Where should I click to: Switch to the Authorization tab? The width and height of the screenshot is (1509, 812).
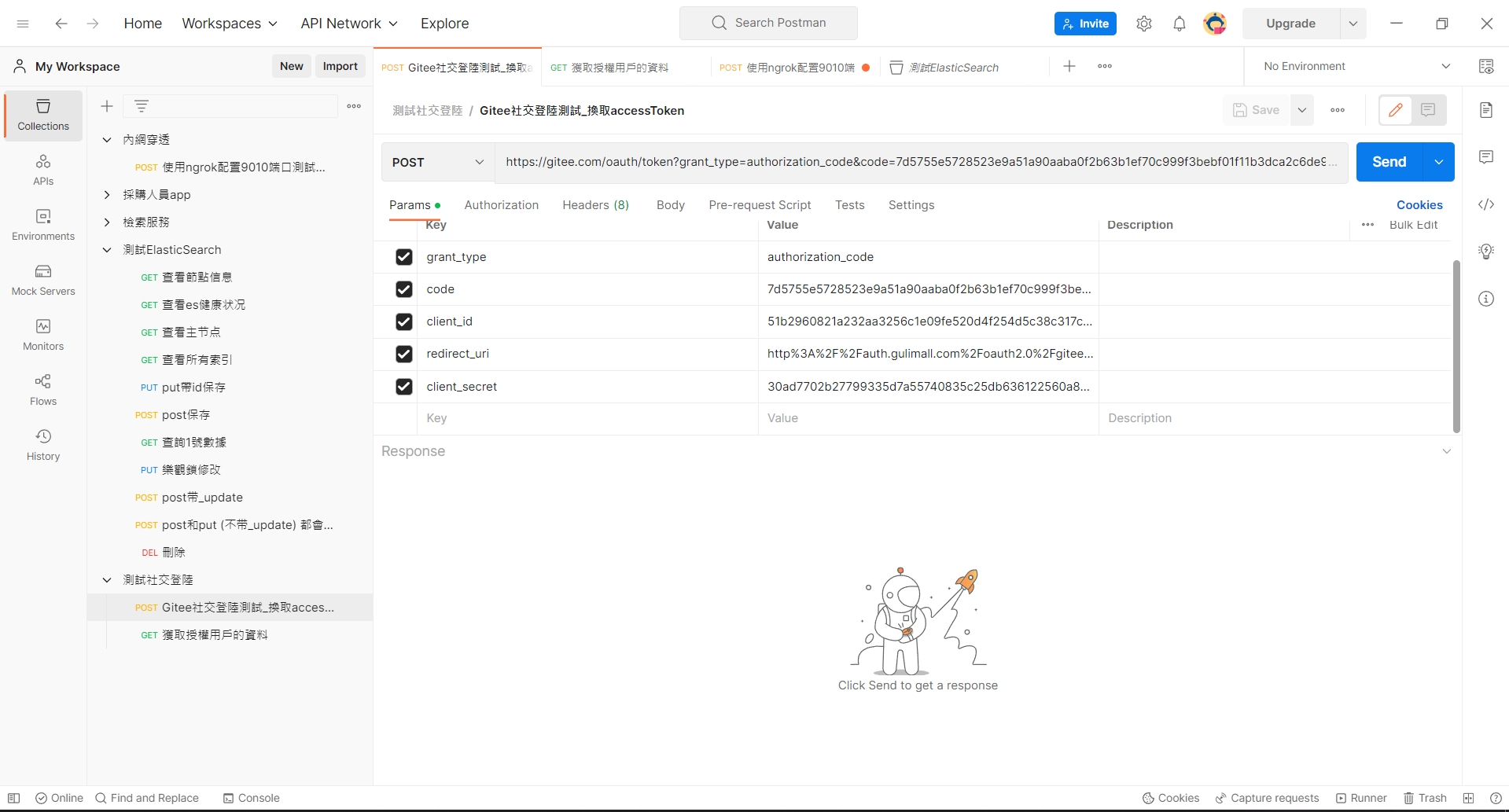[x=502, y=205]
